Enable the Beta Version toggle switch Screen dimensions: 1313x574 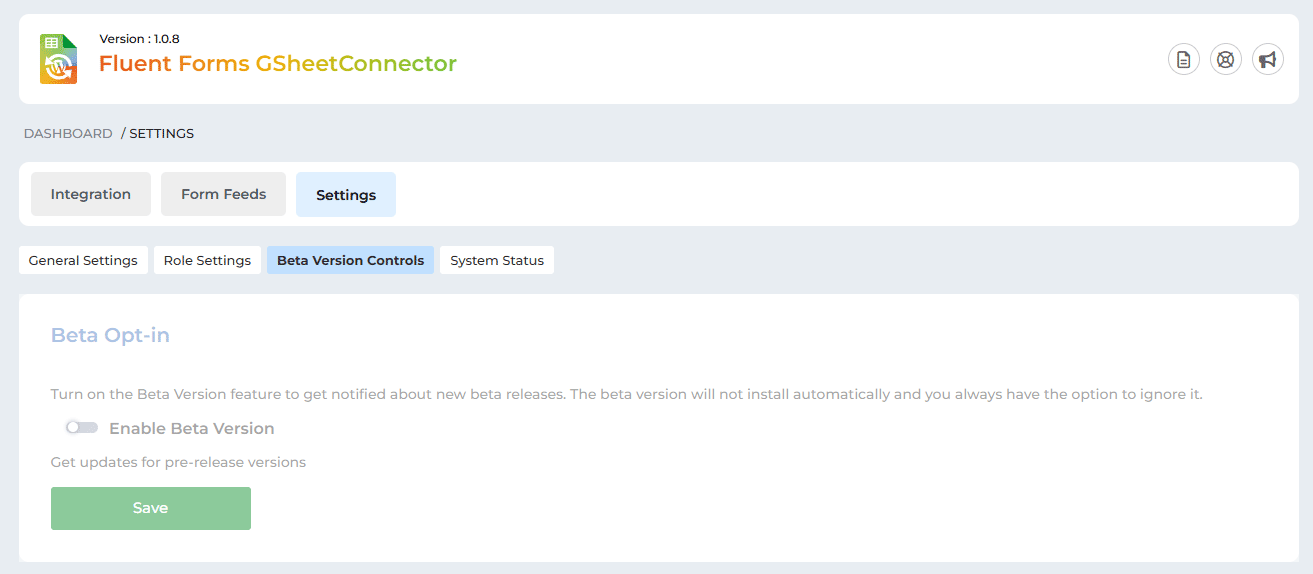click(x=82, y=428)
